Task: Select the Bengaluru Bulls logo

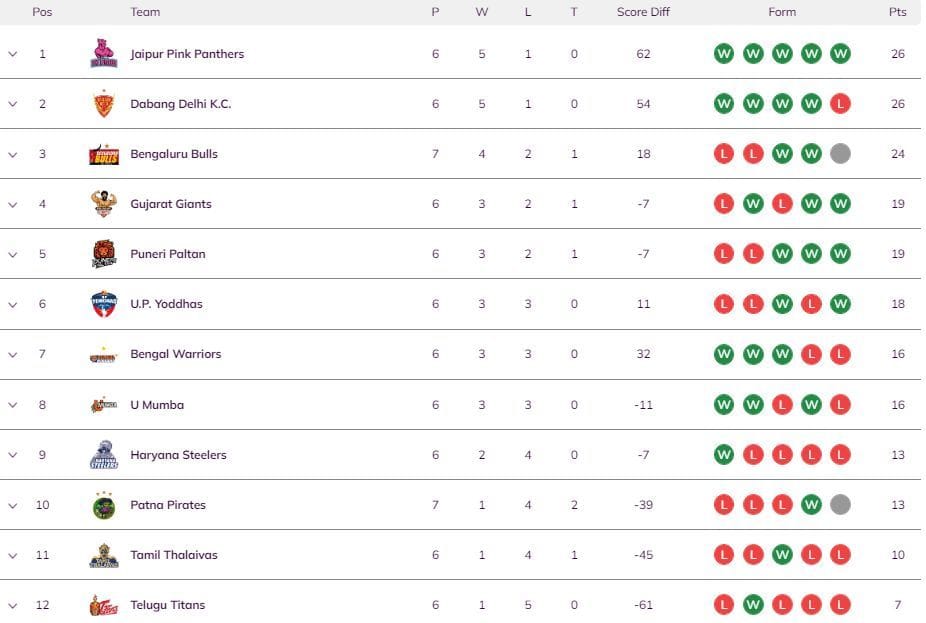Action: click(x=104, y=153)
